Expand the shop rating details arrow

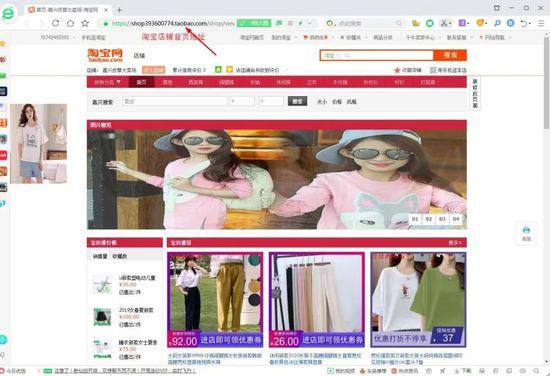[286, 70]
